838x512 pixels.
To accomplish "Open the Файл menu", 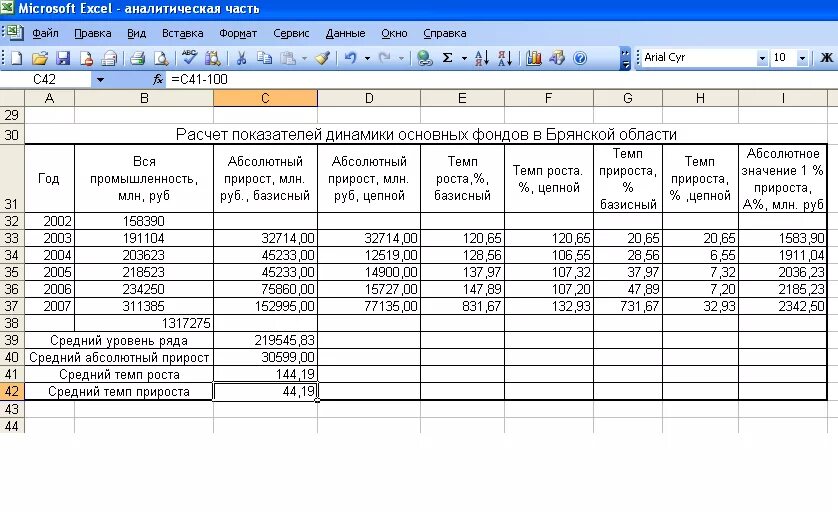I will point(45,33).
